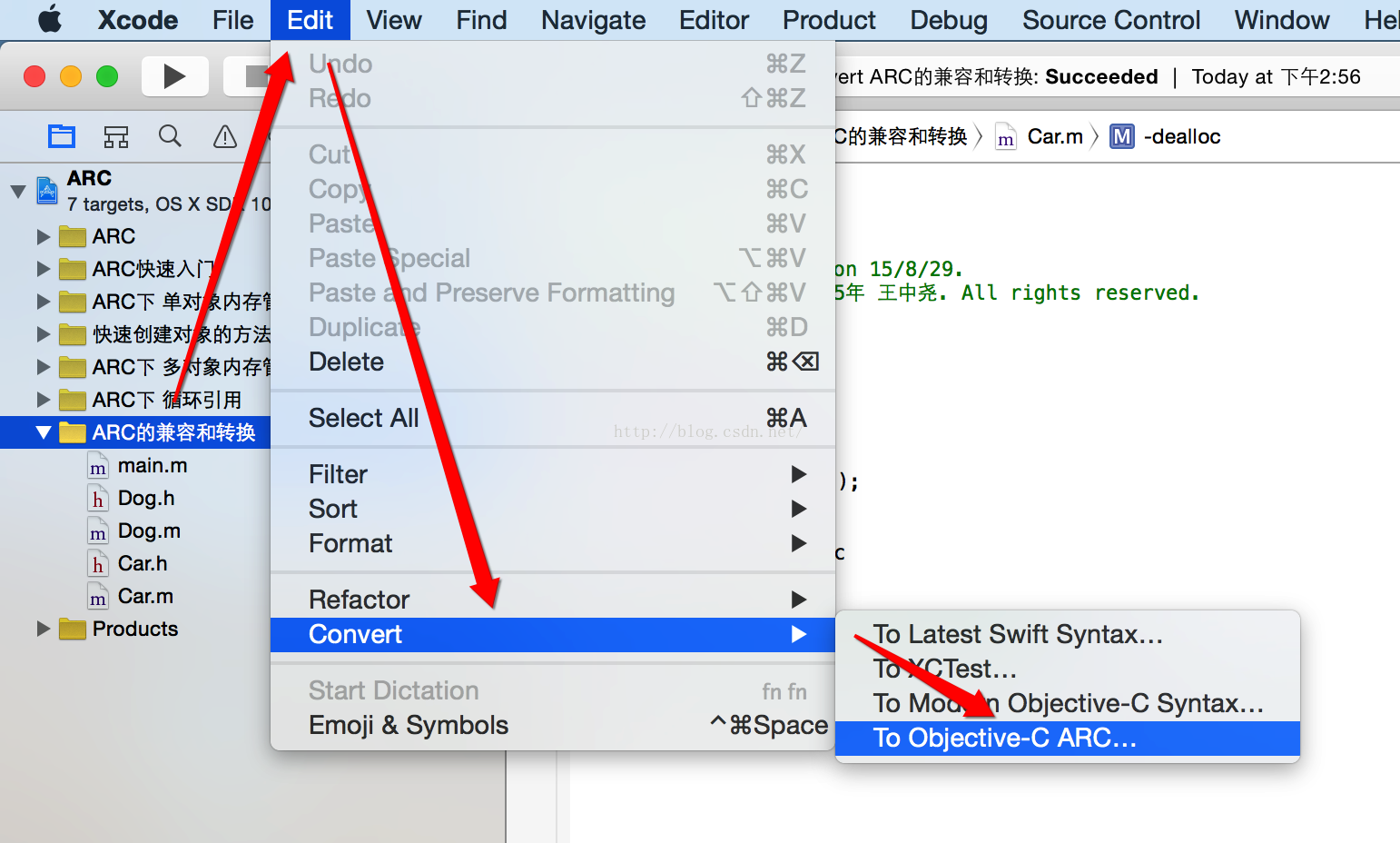This screenshot has height=843, width=1400.
Task: Select the Dog.h file
Action: (145, 498)
